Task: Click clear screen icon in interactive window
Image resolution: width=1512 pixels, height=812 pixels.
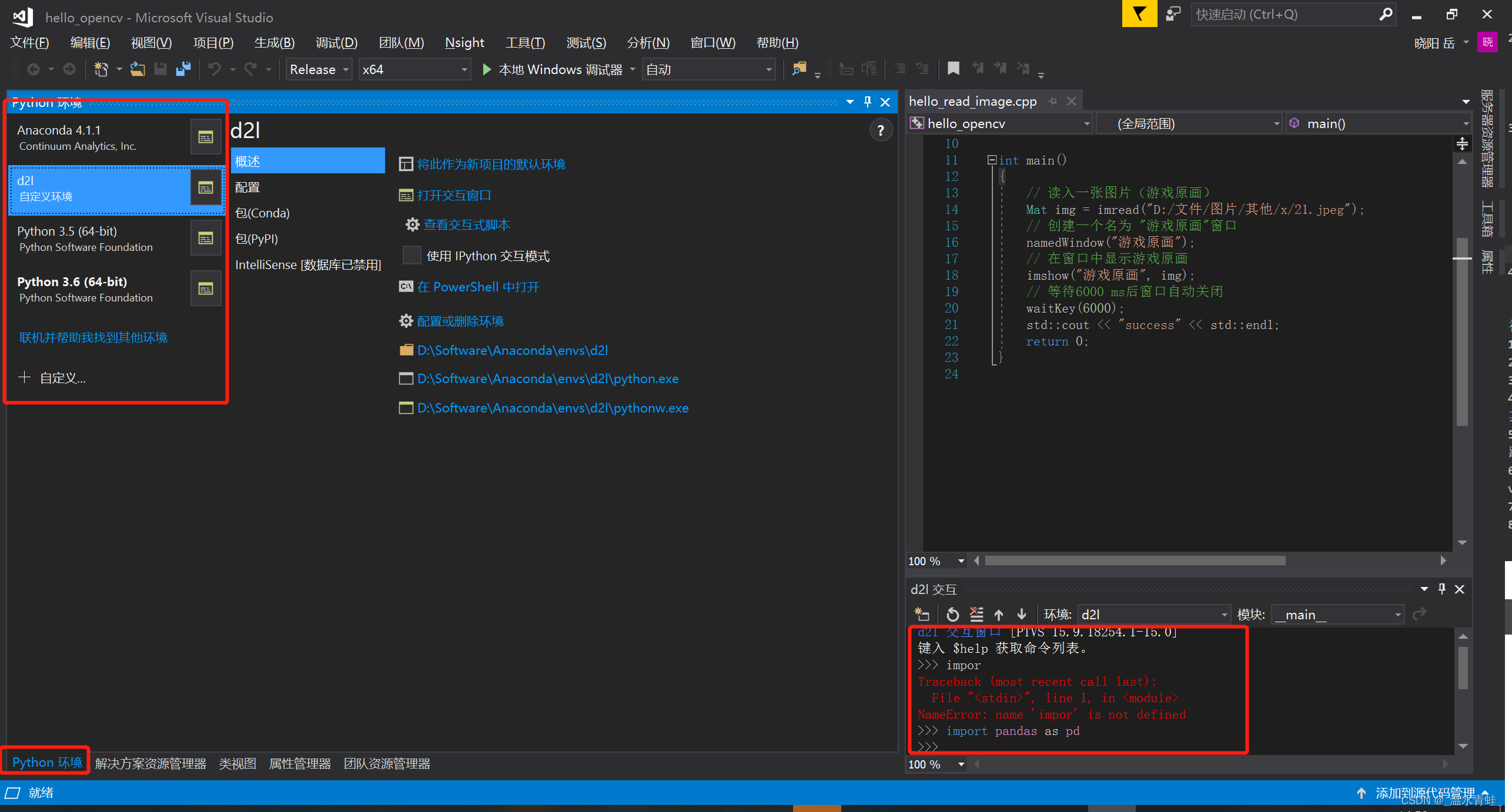Action: tap(976, 615)
